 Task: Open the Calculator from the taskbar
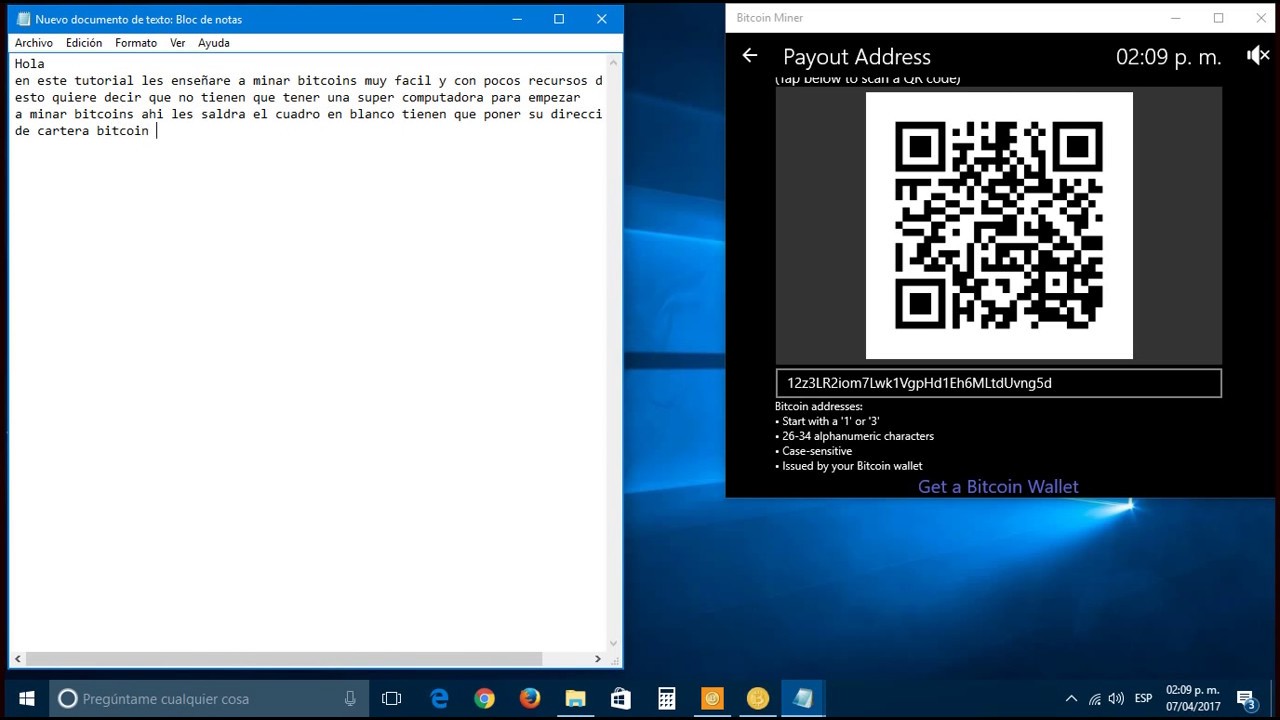click(667, 698)
